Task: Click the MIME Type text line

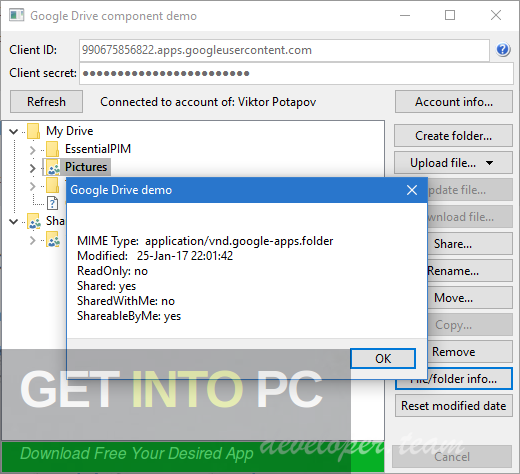Action: coord(205,241)
